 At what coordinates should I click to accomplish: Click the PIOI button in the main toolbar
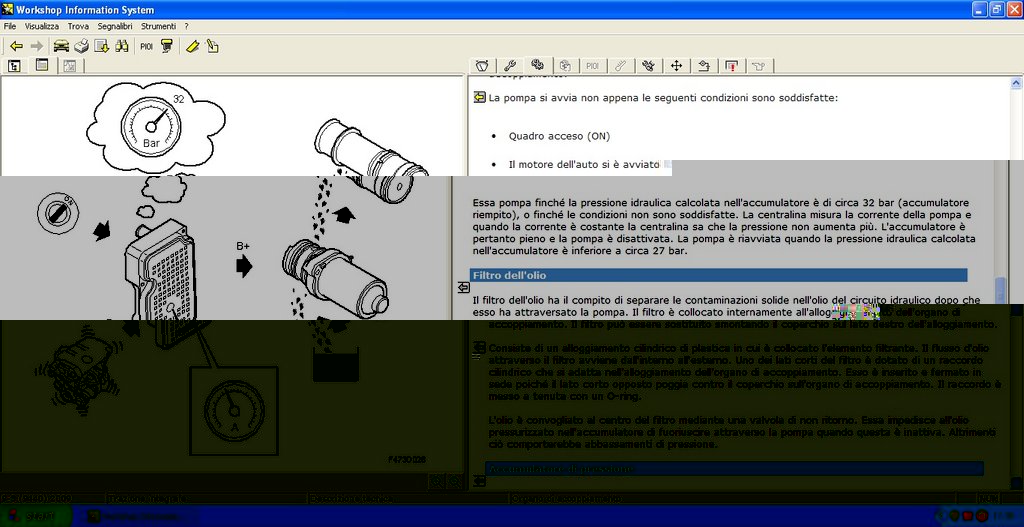tap(146, 46)
